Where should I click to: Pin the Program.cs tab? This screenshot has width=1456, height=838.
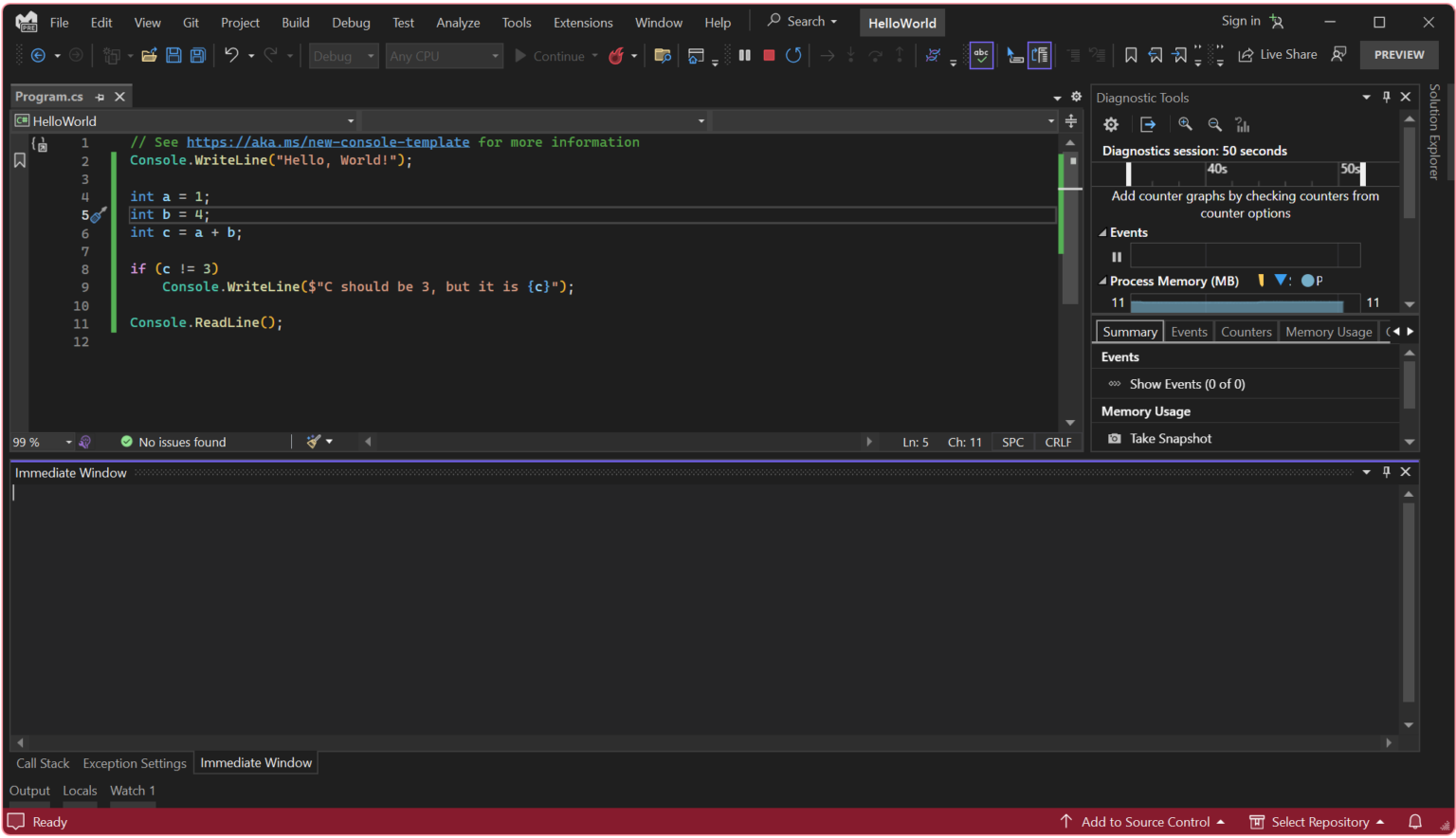100,97
